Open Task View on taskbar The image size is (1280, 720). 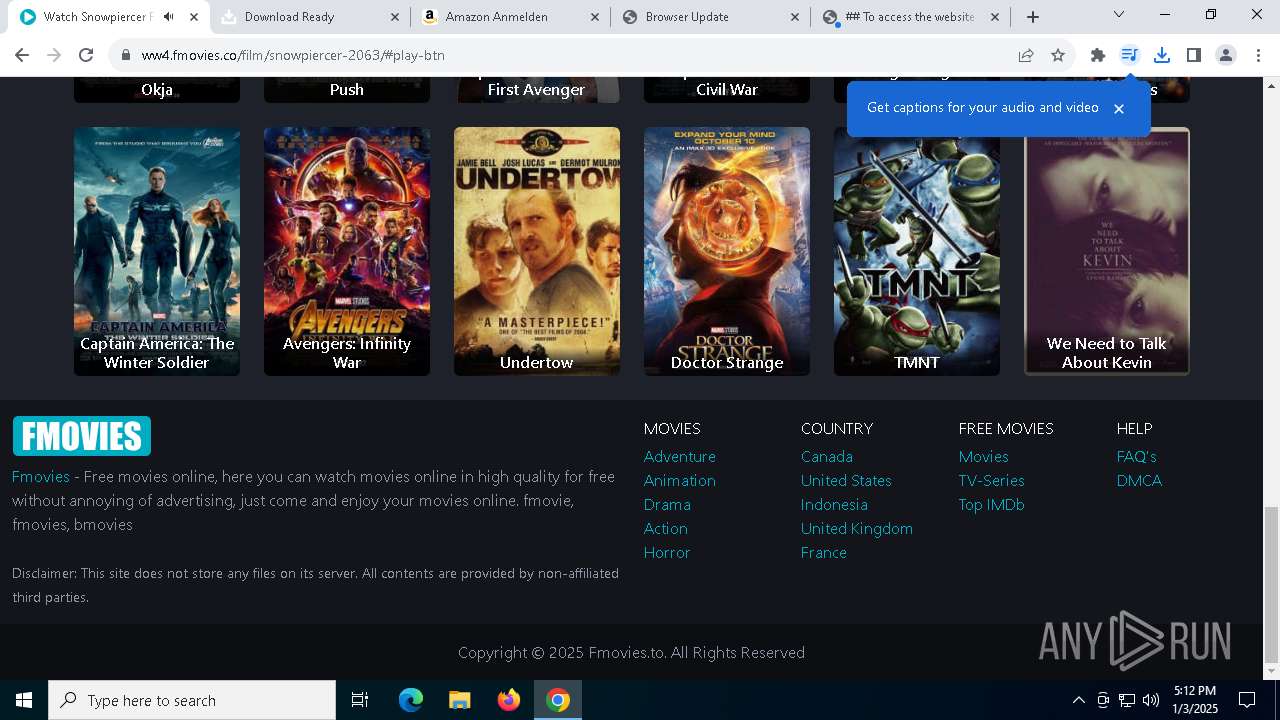click(360, 700)
